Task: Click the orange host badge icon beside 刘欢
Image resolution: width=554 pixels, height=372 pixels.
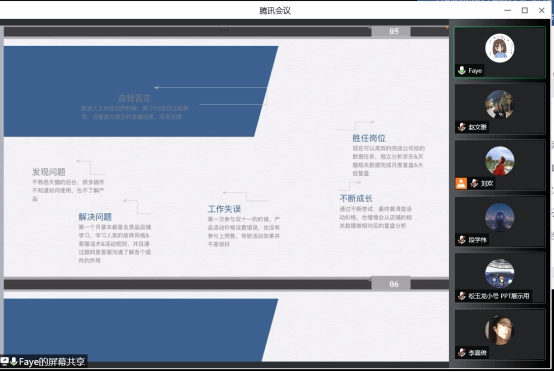Action: pos(461,183)
